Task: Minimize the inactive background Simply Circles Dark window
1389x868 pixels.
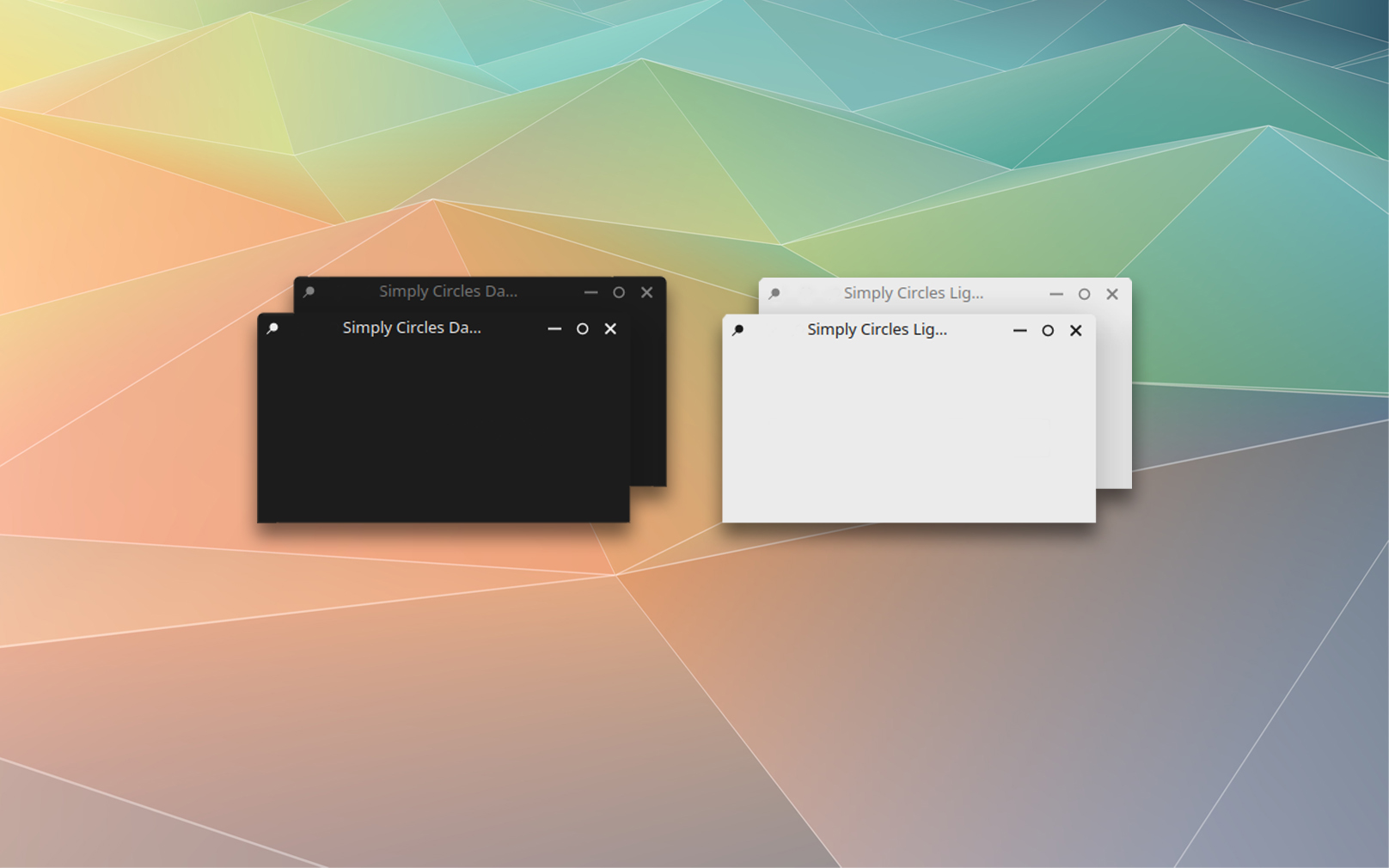Action: (x=590, y=292)
